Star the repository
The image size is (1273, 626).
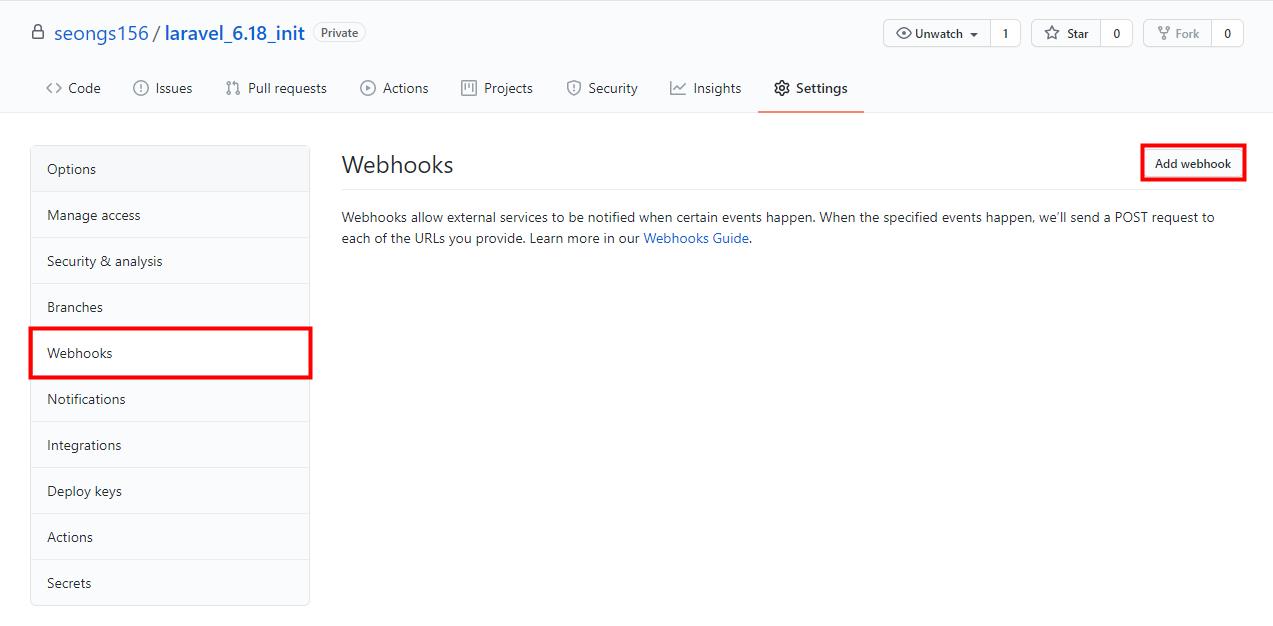[1066, 33]
